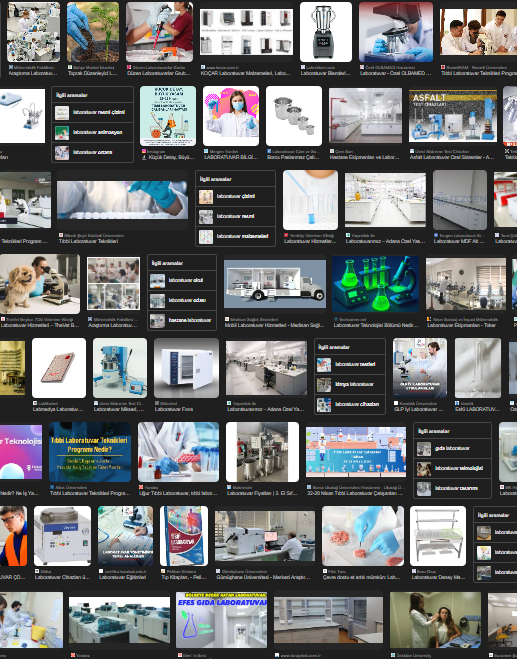Open the 'Tıbbi Laboratuvar Teknikleri Programı Nedir?' image

click(x=90, y=452)
